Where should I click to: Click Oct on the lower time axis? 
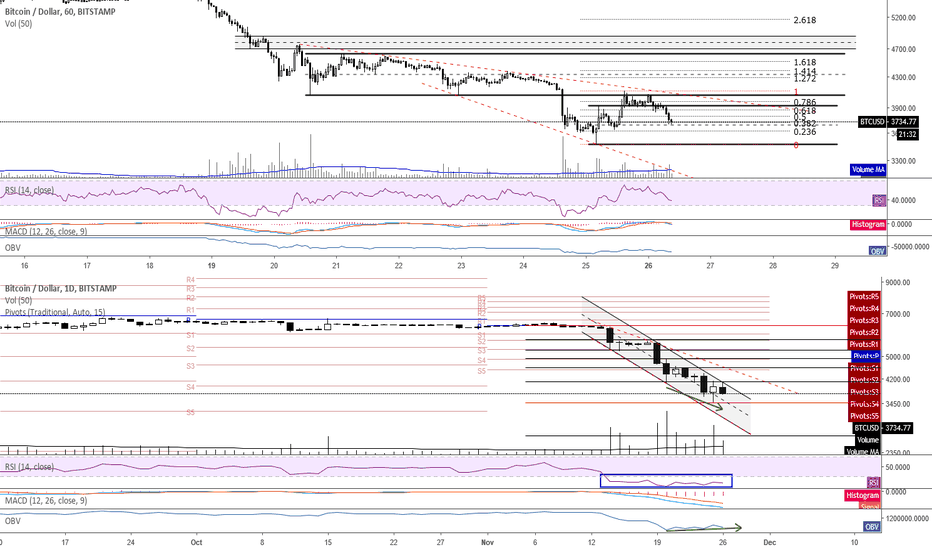pos(197,542)
